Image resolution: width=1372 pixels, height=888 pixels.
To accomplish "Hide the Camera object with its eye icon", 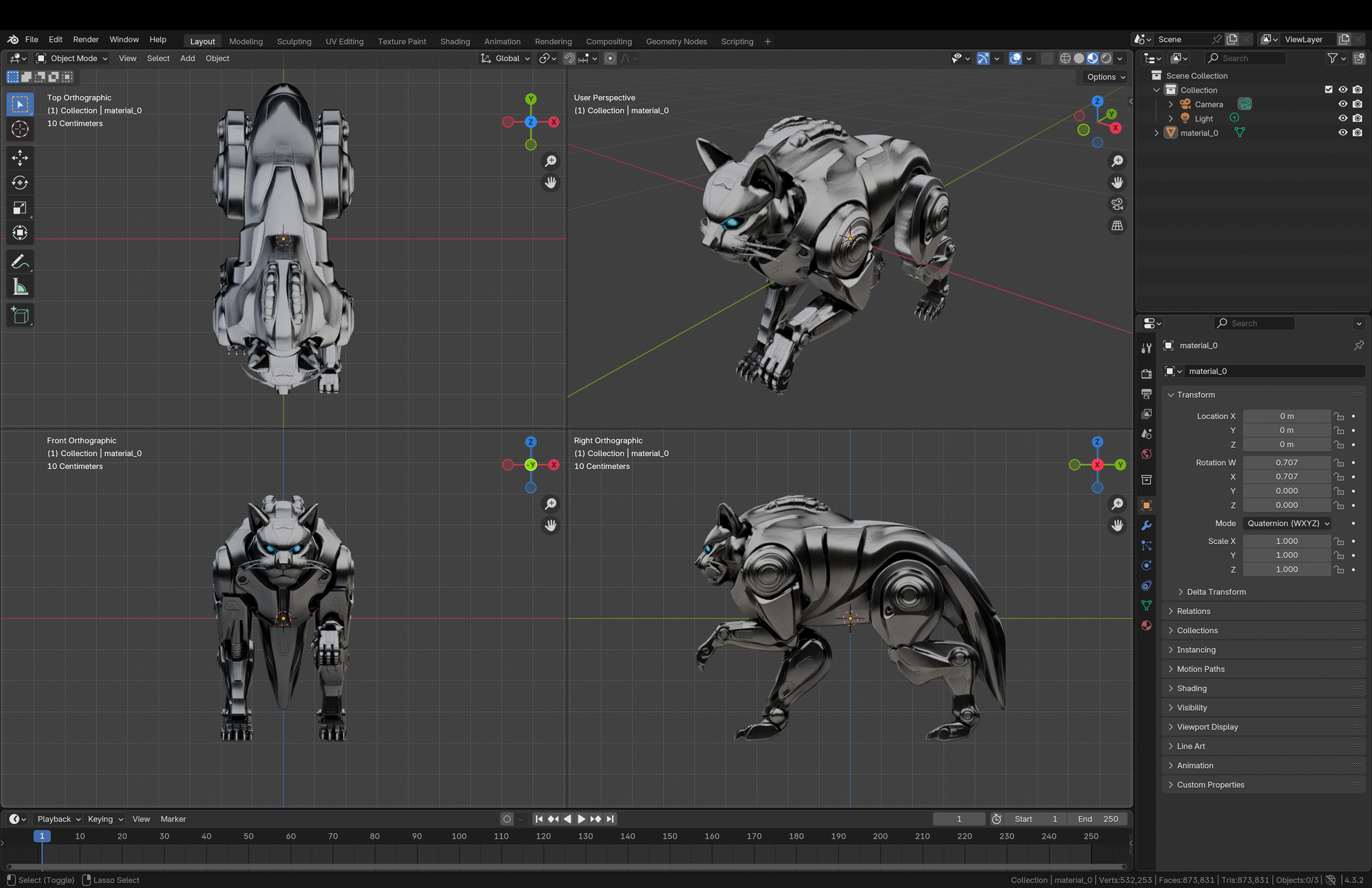I will (x=1343, y=104).
